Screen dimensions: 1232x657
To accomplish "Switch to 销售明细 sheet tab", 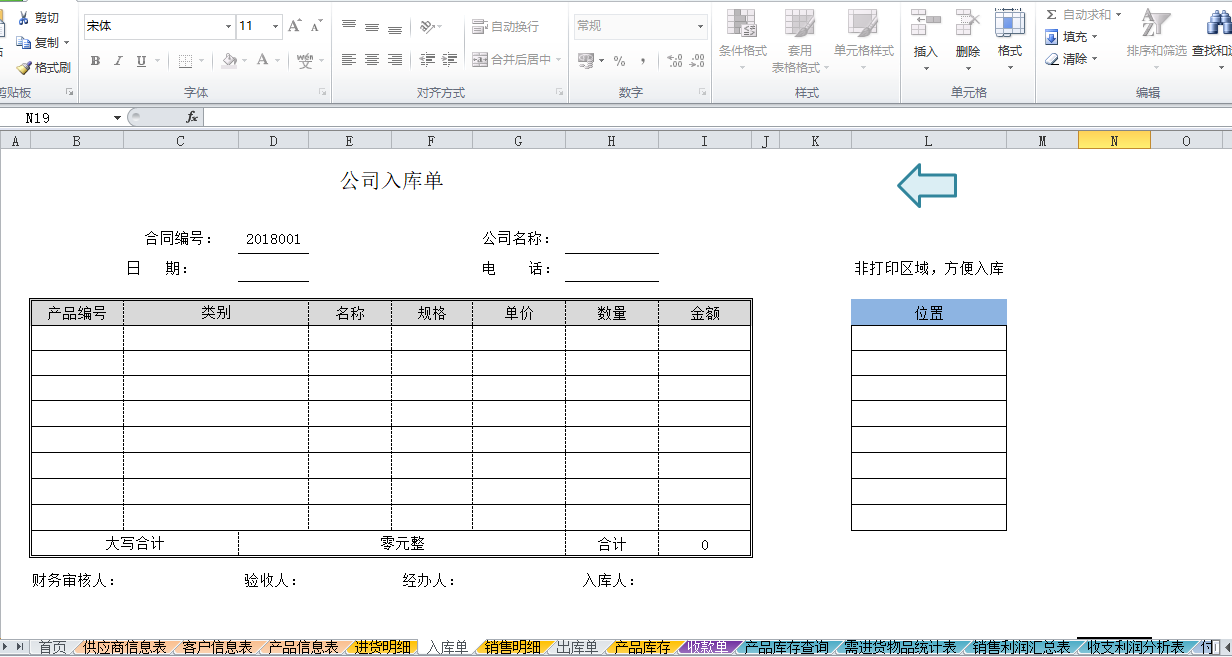I will point(512,648).
